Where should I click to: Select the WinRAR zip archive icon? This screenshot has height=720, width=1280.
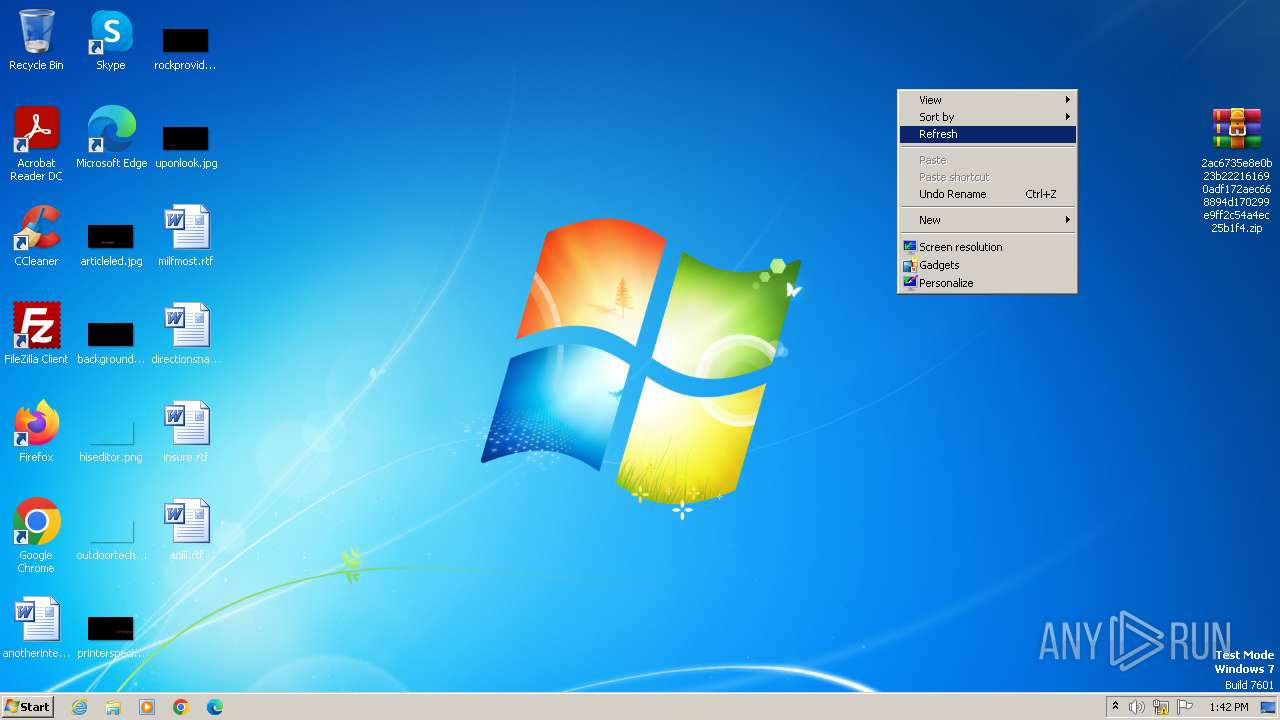pyautogui.click(x=1237, y=170)
